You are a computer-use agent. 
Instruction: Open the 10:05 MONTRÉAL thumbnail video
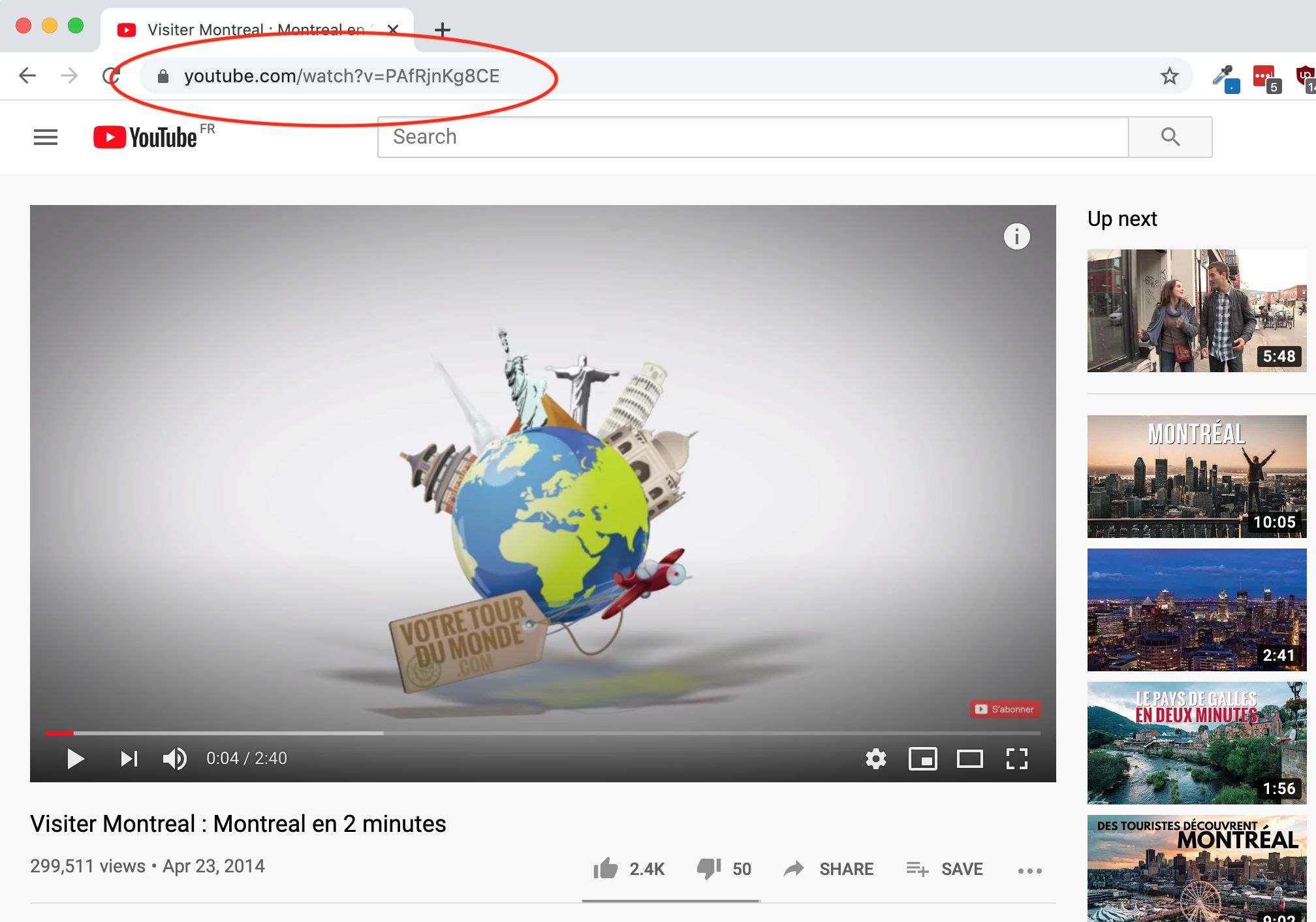point(1196,477)
